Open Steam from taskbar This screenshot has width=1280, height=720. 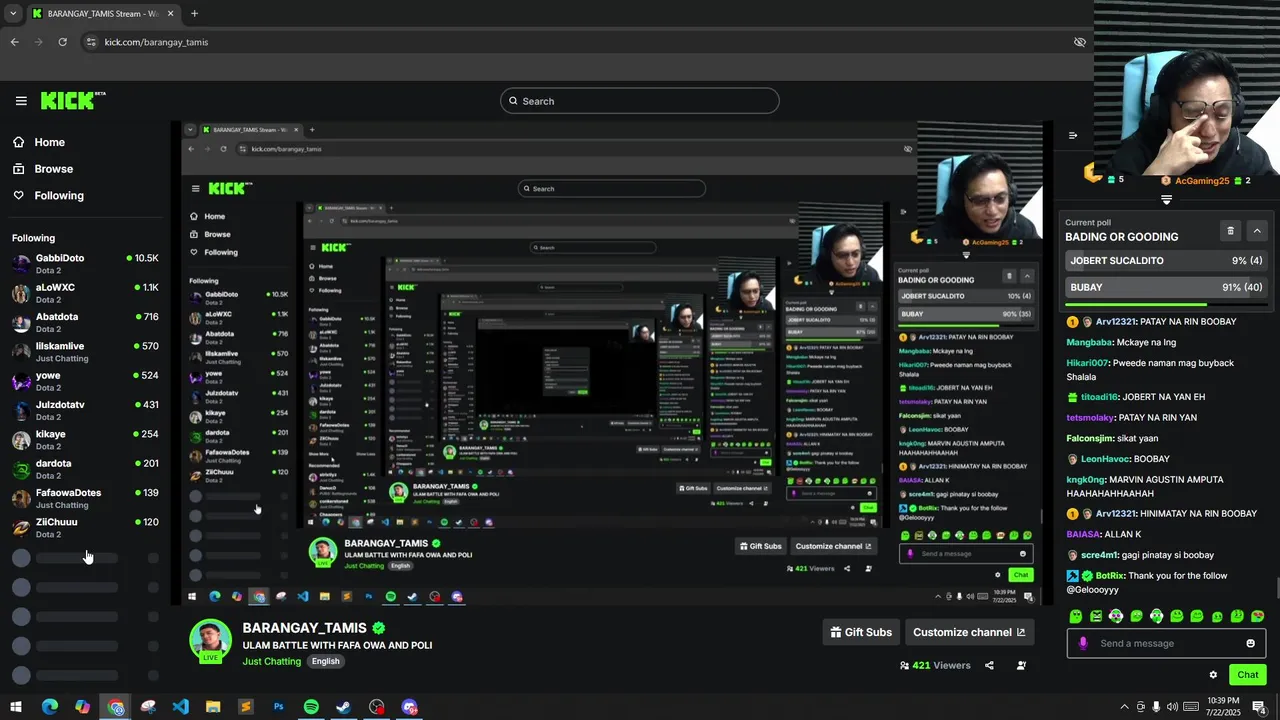pos(343,707)
